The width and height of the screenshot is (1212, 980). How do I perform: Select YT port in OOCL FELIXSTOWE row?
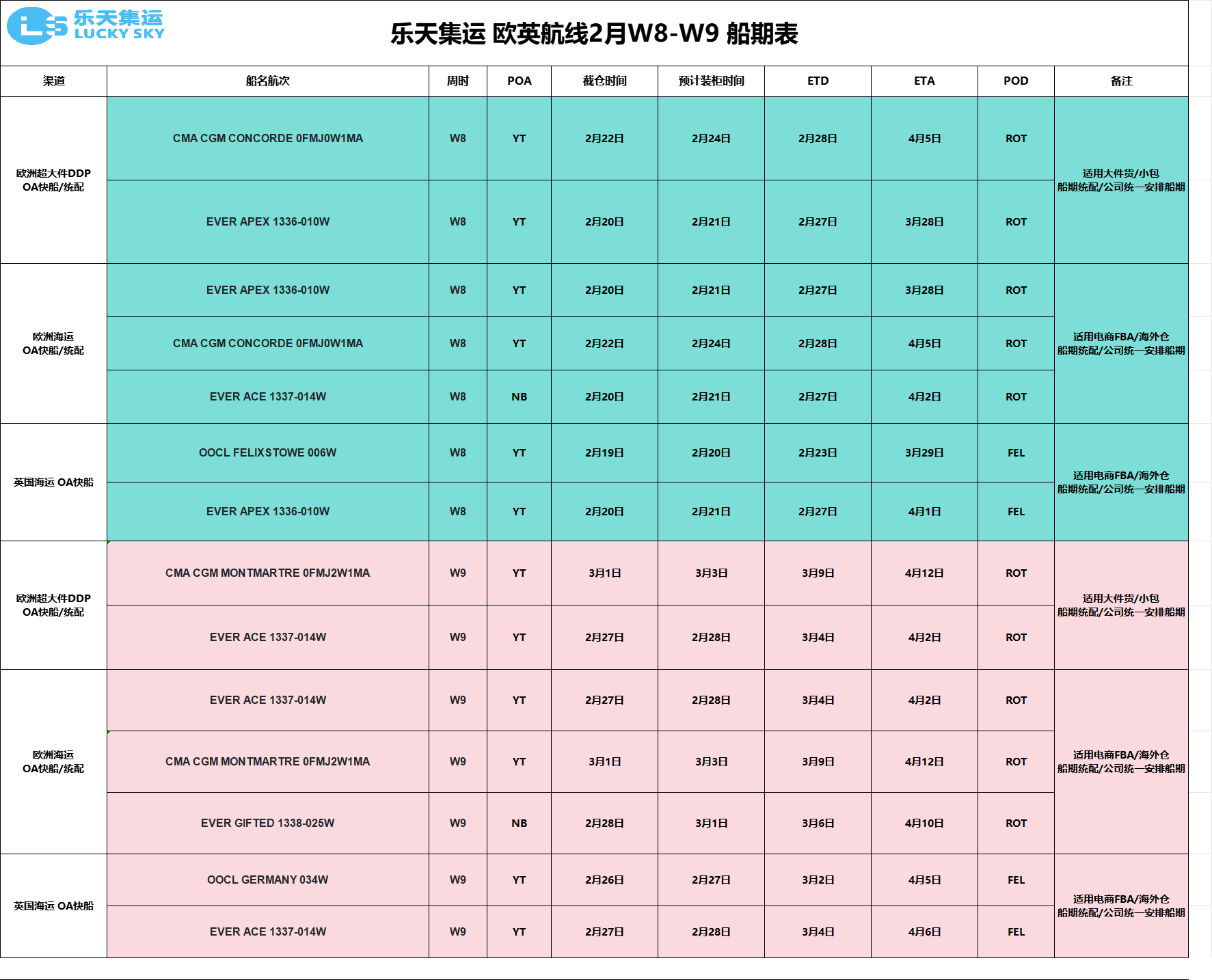point(520,453)
